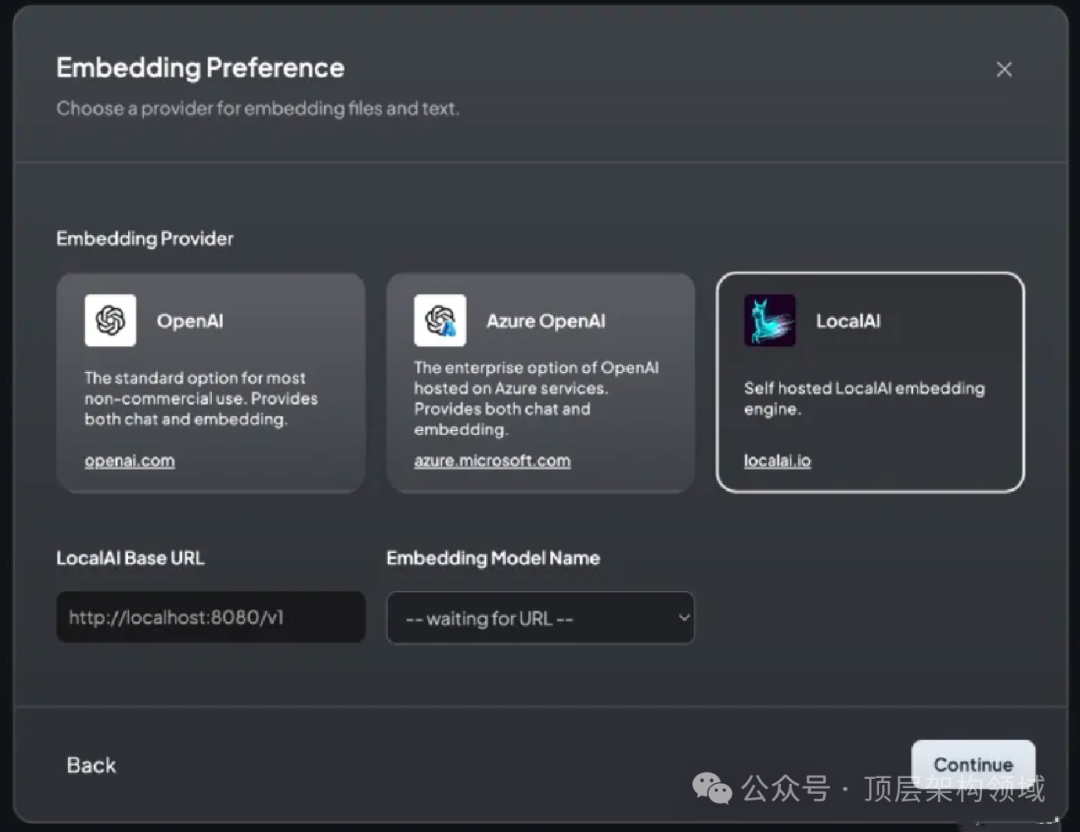
Task: Click the Embedding Model Name label
Action: 493,558
